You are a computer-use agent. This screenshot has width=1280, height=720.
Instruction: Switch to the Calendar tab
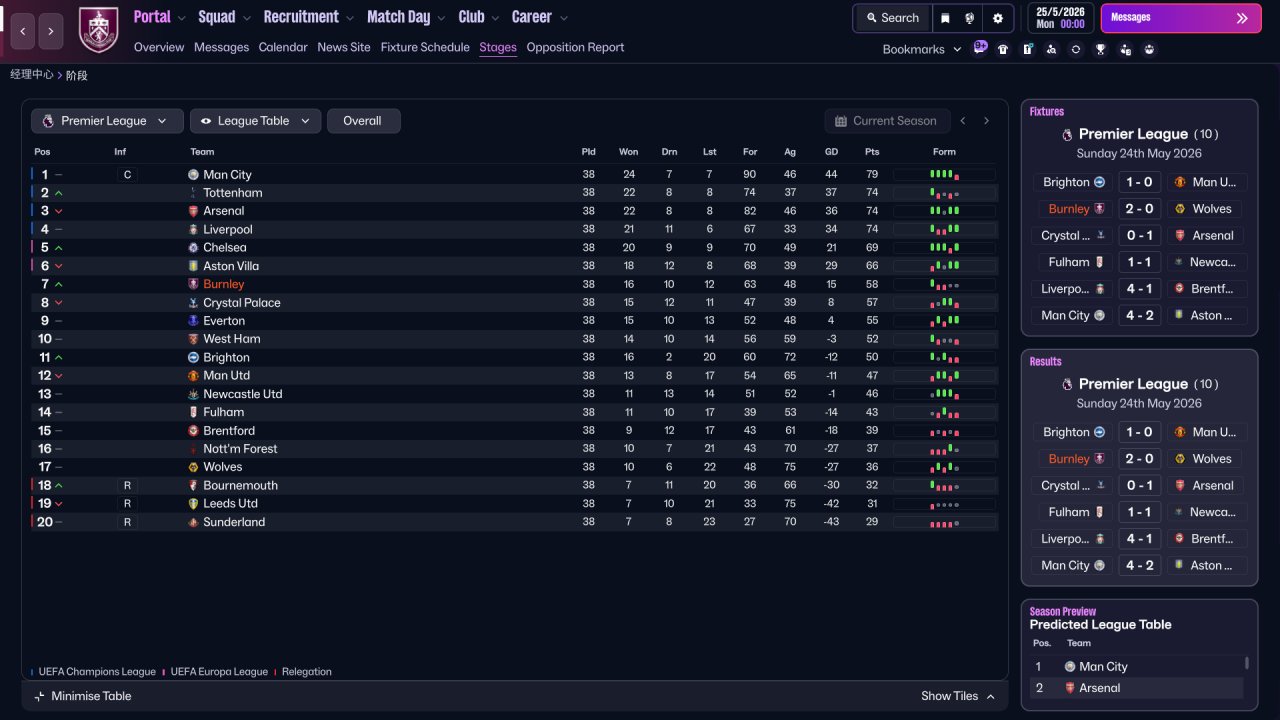coord(283,47)
